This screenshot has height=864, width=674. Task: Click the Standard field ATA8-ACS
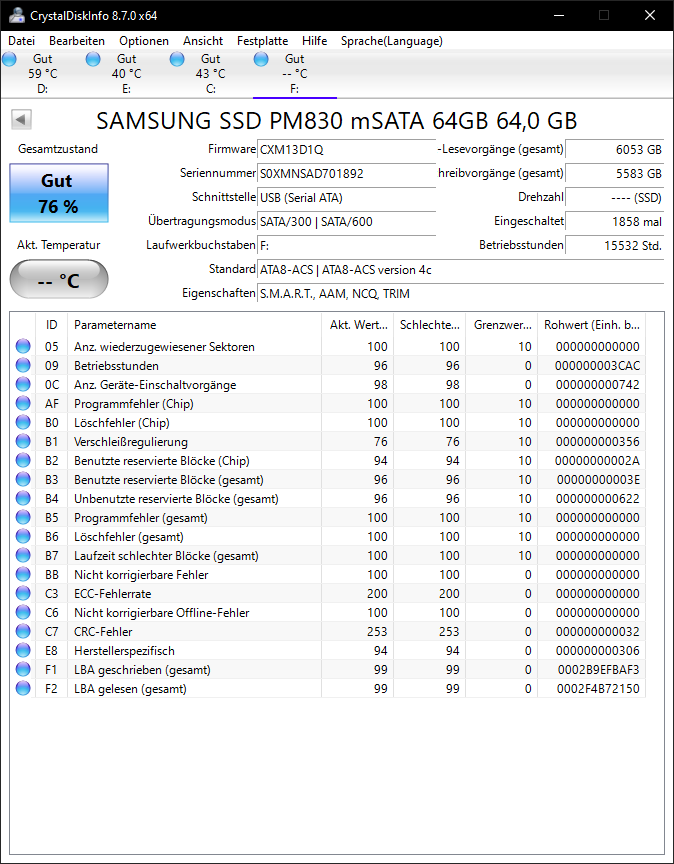click(x=461, y=270)
